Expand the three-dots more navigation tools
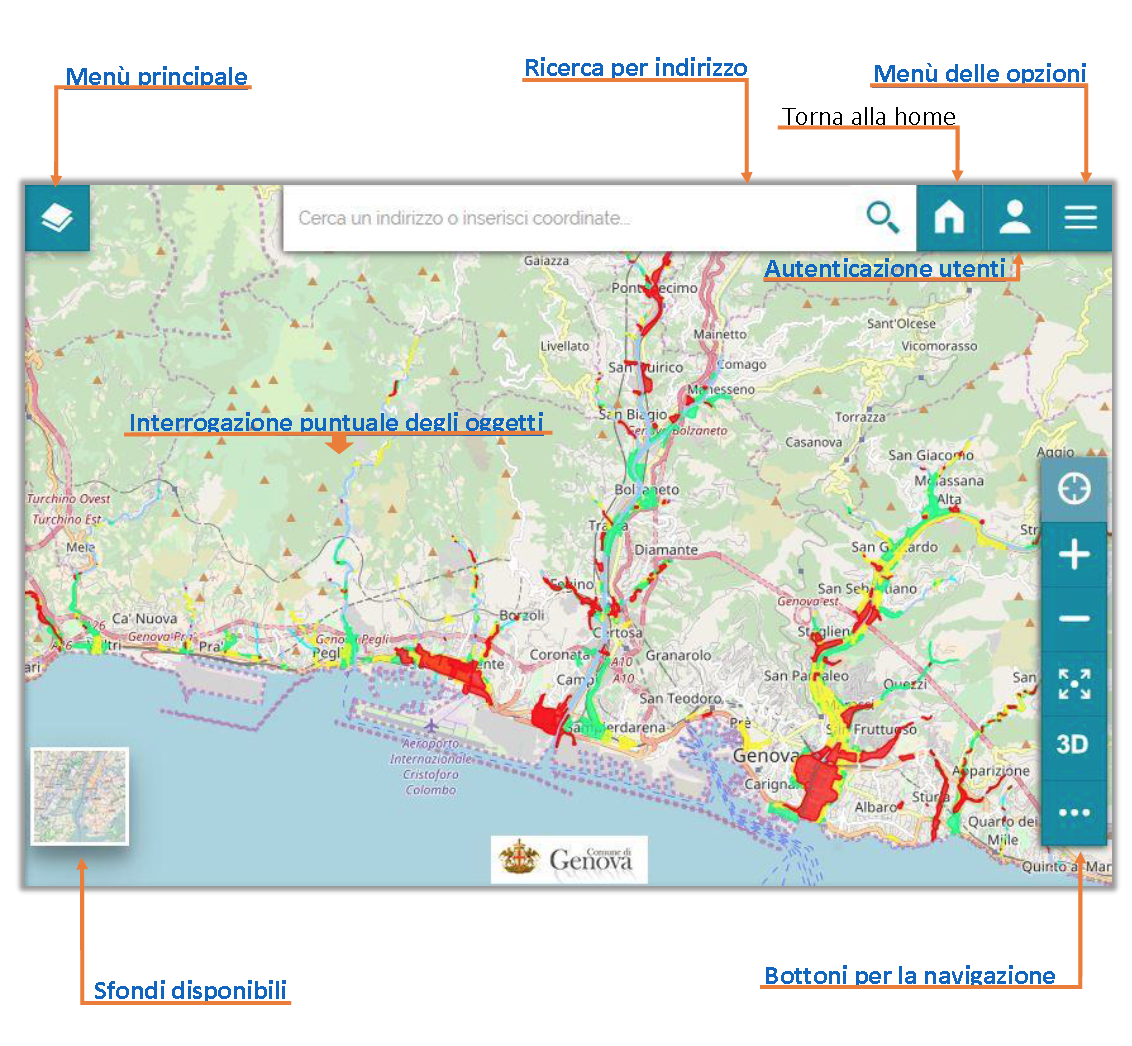Image resolution: width=1132 pixels, height=1046 pixels. [1074, 813]
